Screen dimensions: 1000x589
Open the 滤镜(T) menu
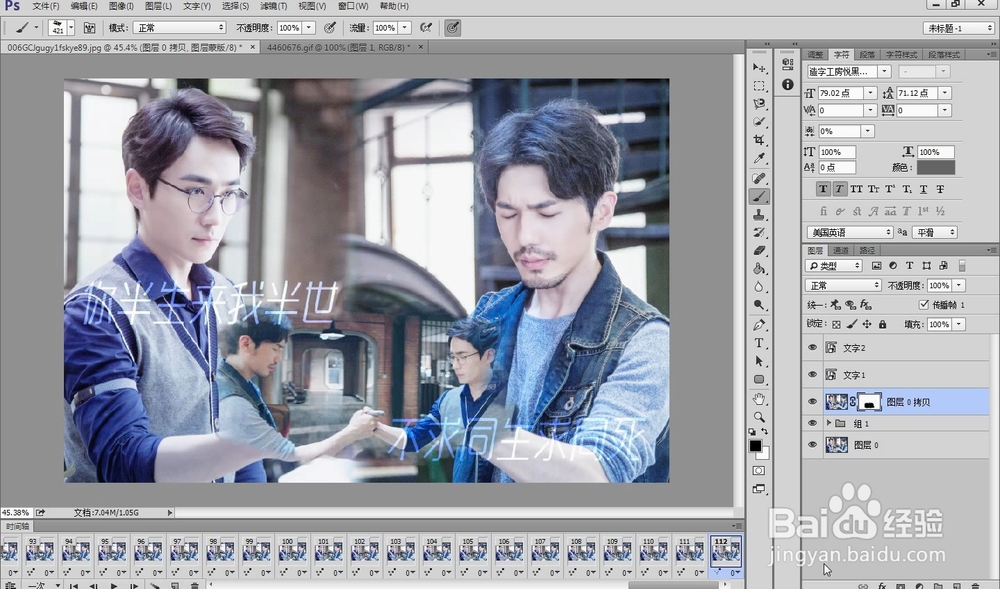point(274,6)
